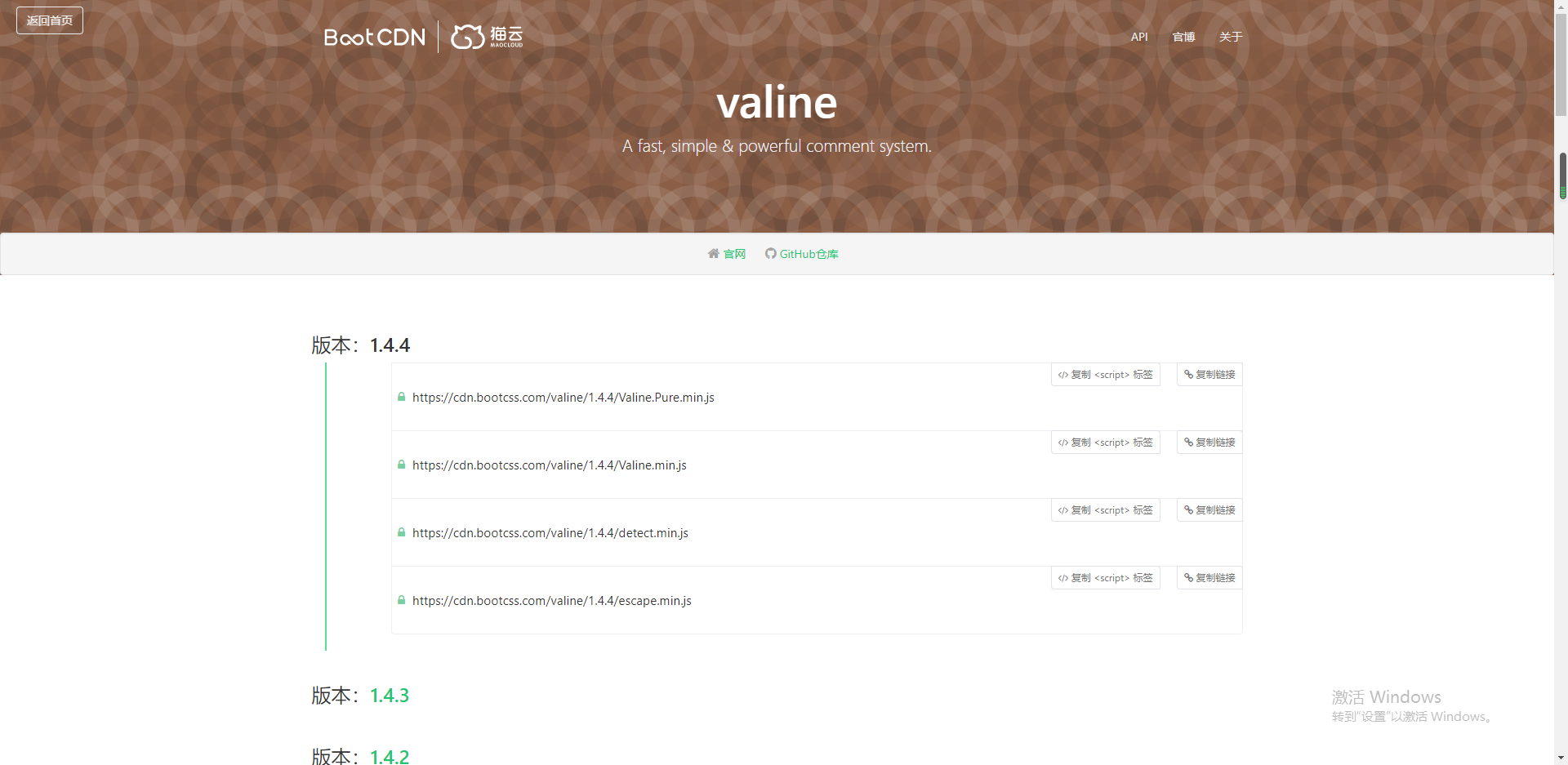The height and width of the screenshot is (765, 1568).
Task: Click lock icon beside Valine.Pure.min.js URL
Action: 401,397
